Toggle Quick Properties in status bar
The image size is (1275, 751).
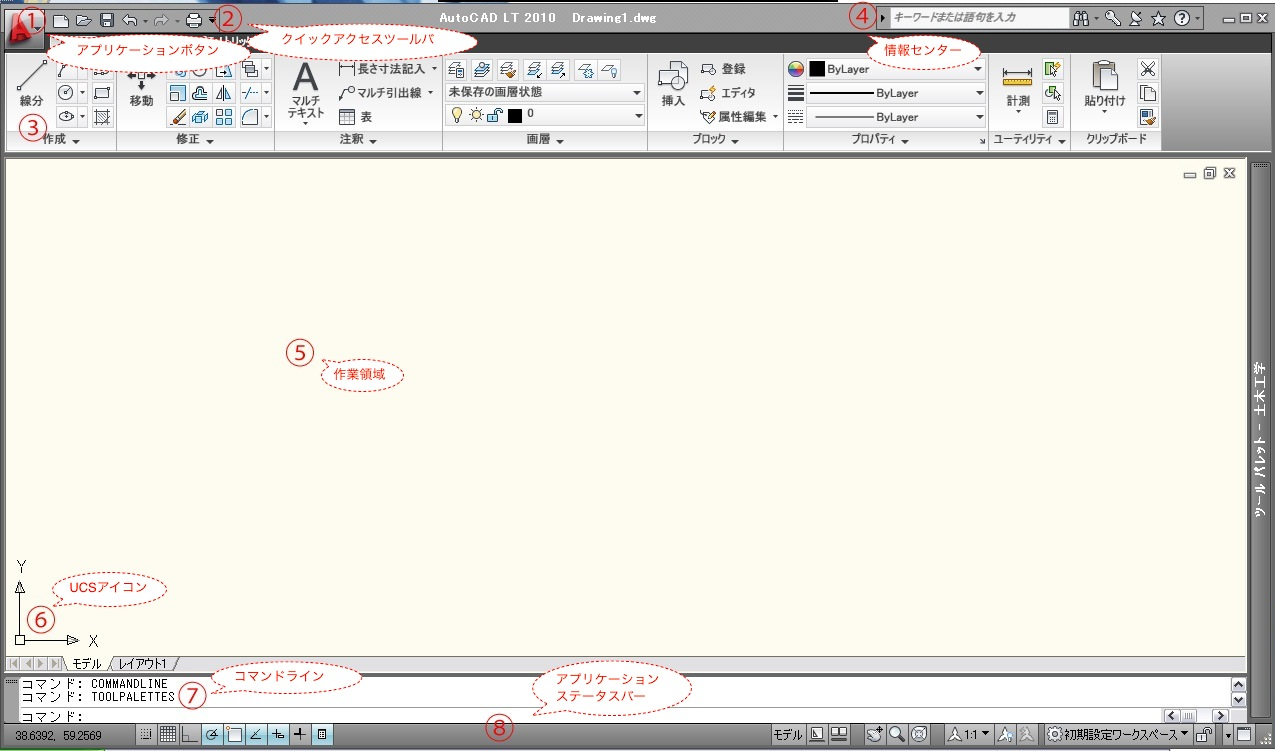322,735
